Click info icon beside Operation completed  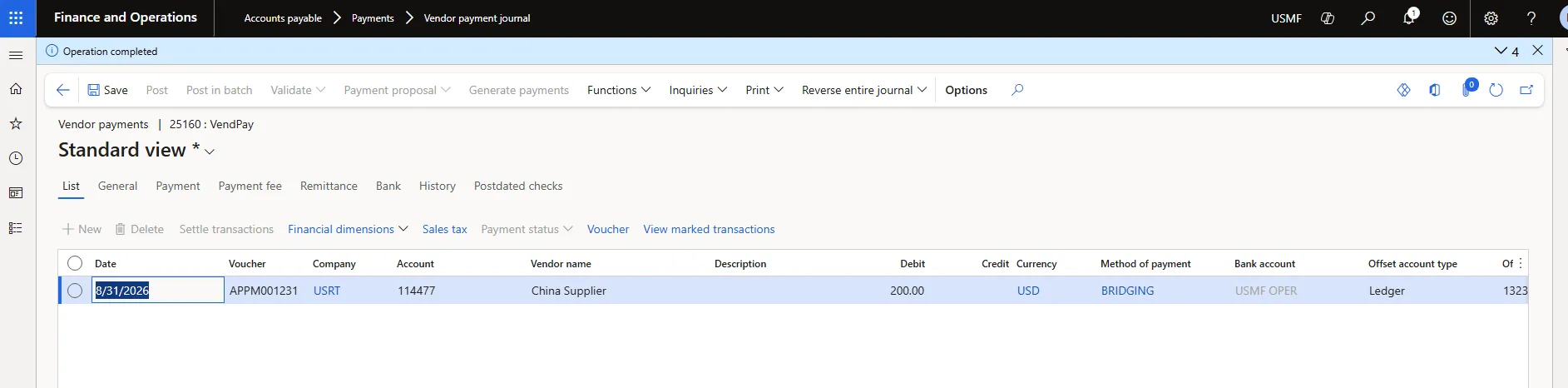point(52,51)
